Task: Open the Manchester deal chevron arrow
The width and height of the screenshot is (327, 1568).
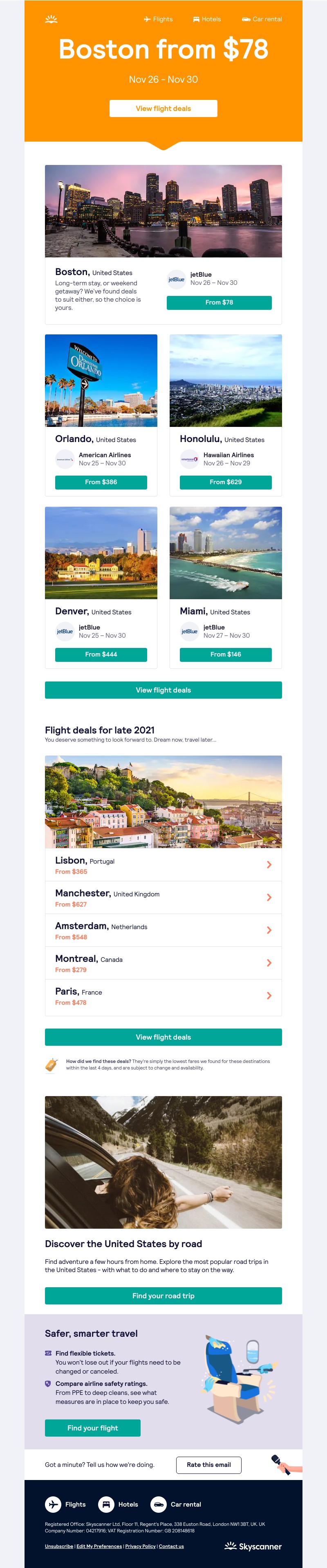Action: click(x=269, y=897)
